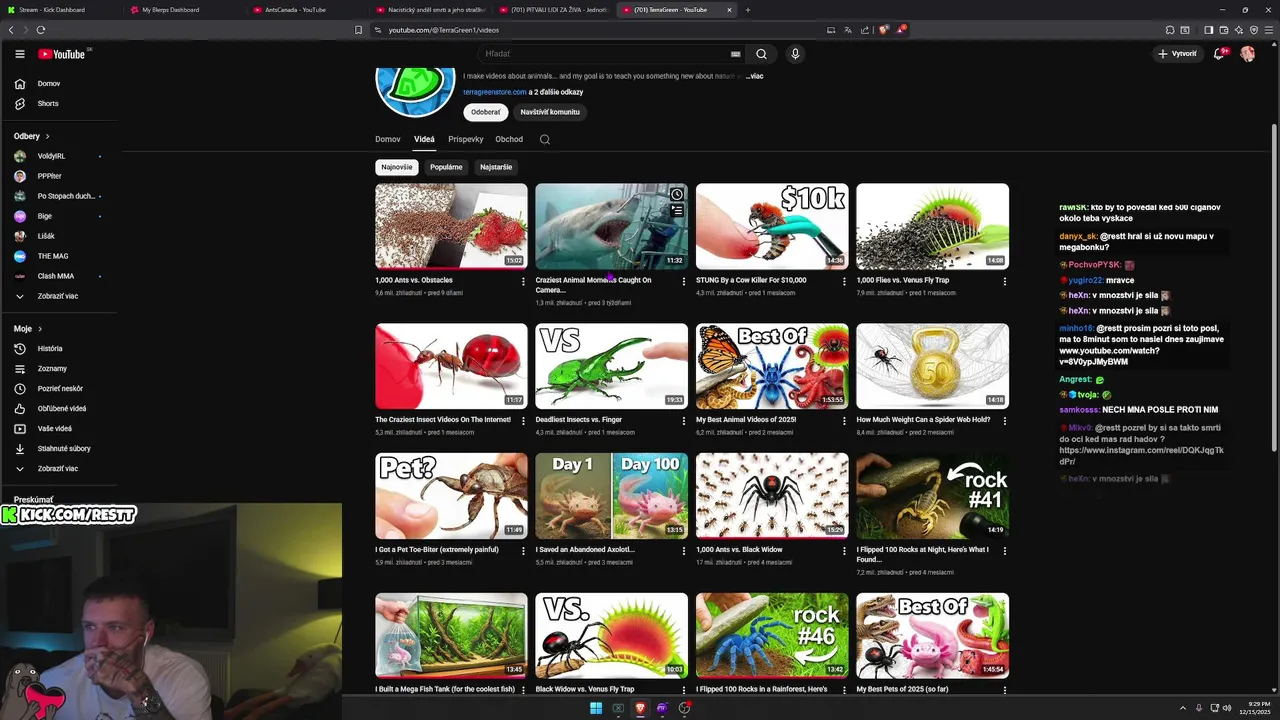Open the youtube.com/watch link in chat message
The image size is (1280, 720).
[x=1109, y=357]
